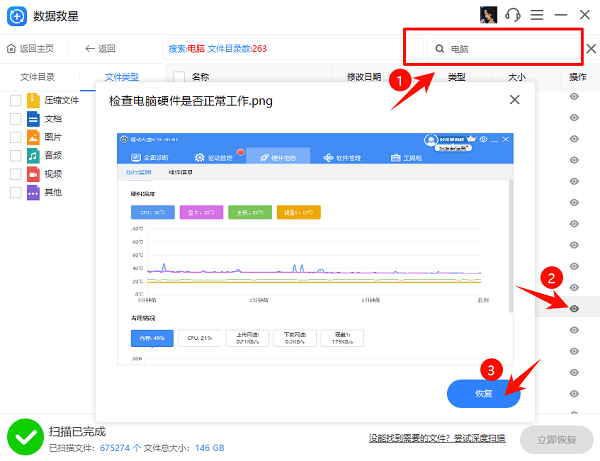
Task: Check the 压缩文件 checkbox
Action: [x=15, y=100]
